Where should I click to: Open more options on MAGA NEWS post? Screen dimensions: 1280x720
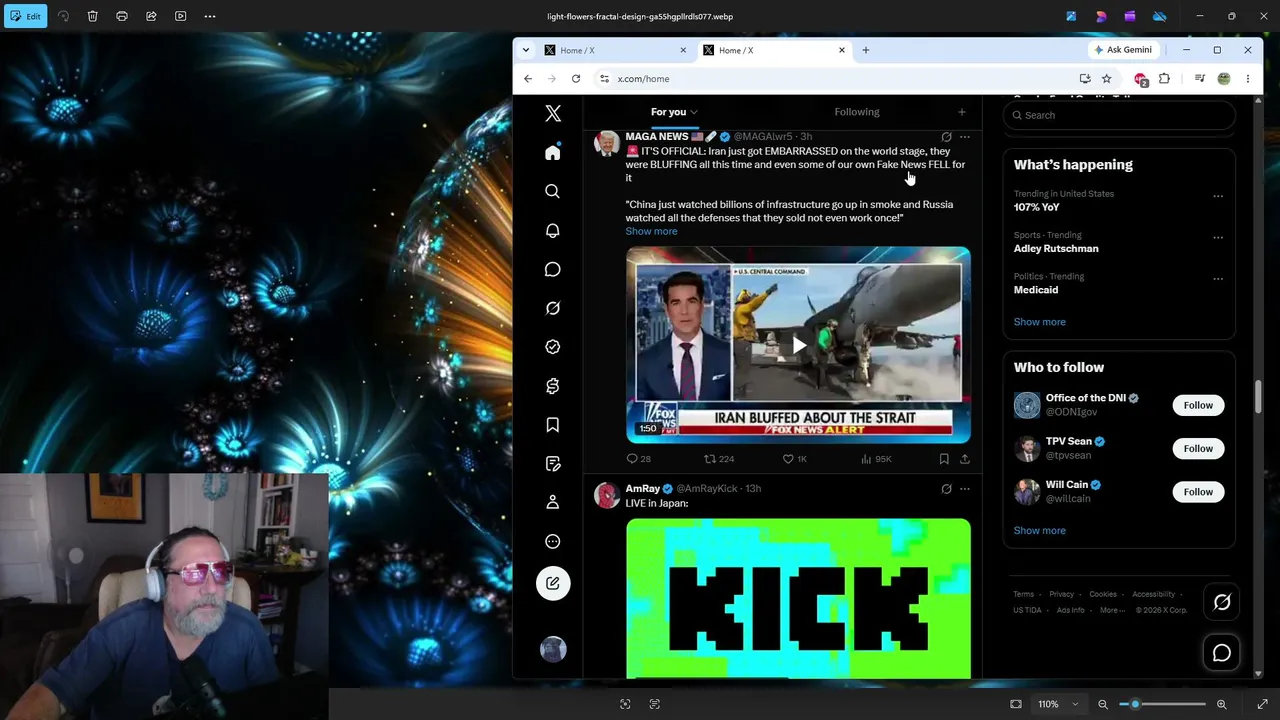[x=965, y=137]
